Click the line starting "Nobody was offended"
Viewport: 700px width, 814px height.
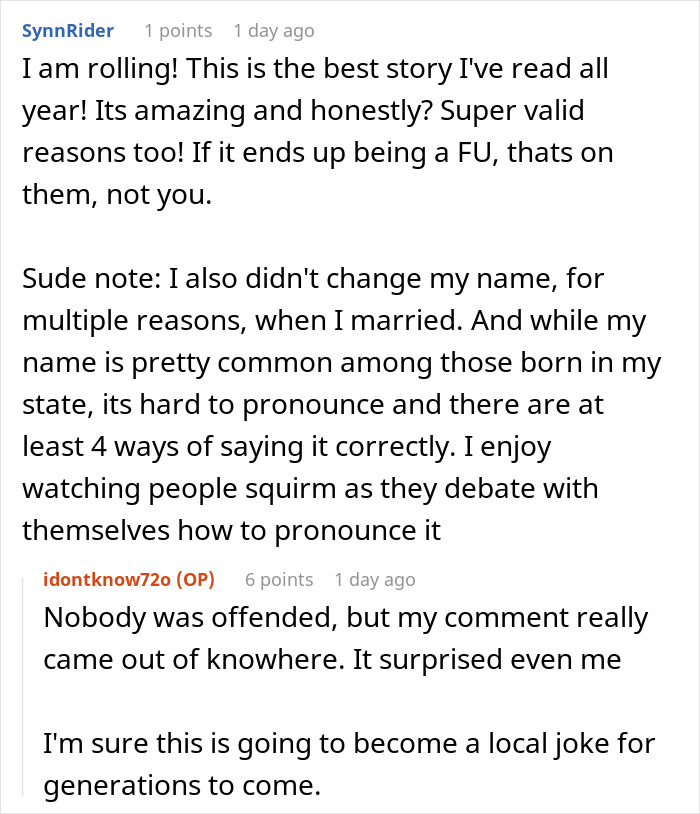click(345, 618)
